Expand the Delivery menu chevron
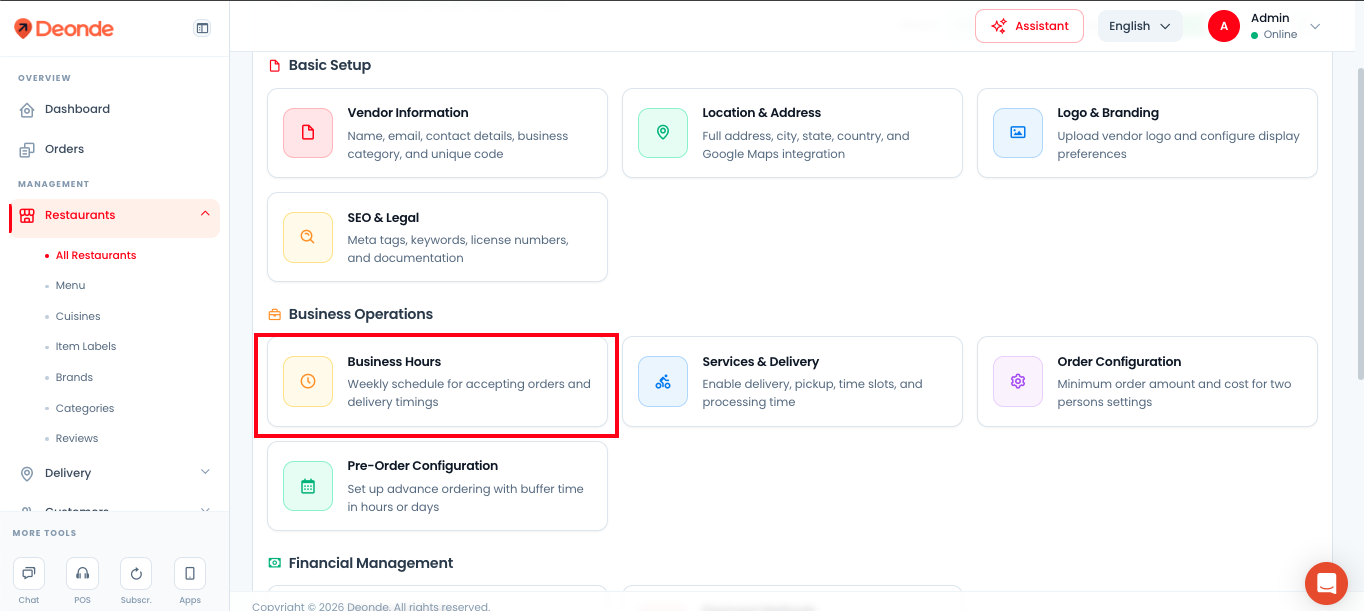 click(x=205, y=472)
